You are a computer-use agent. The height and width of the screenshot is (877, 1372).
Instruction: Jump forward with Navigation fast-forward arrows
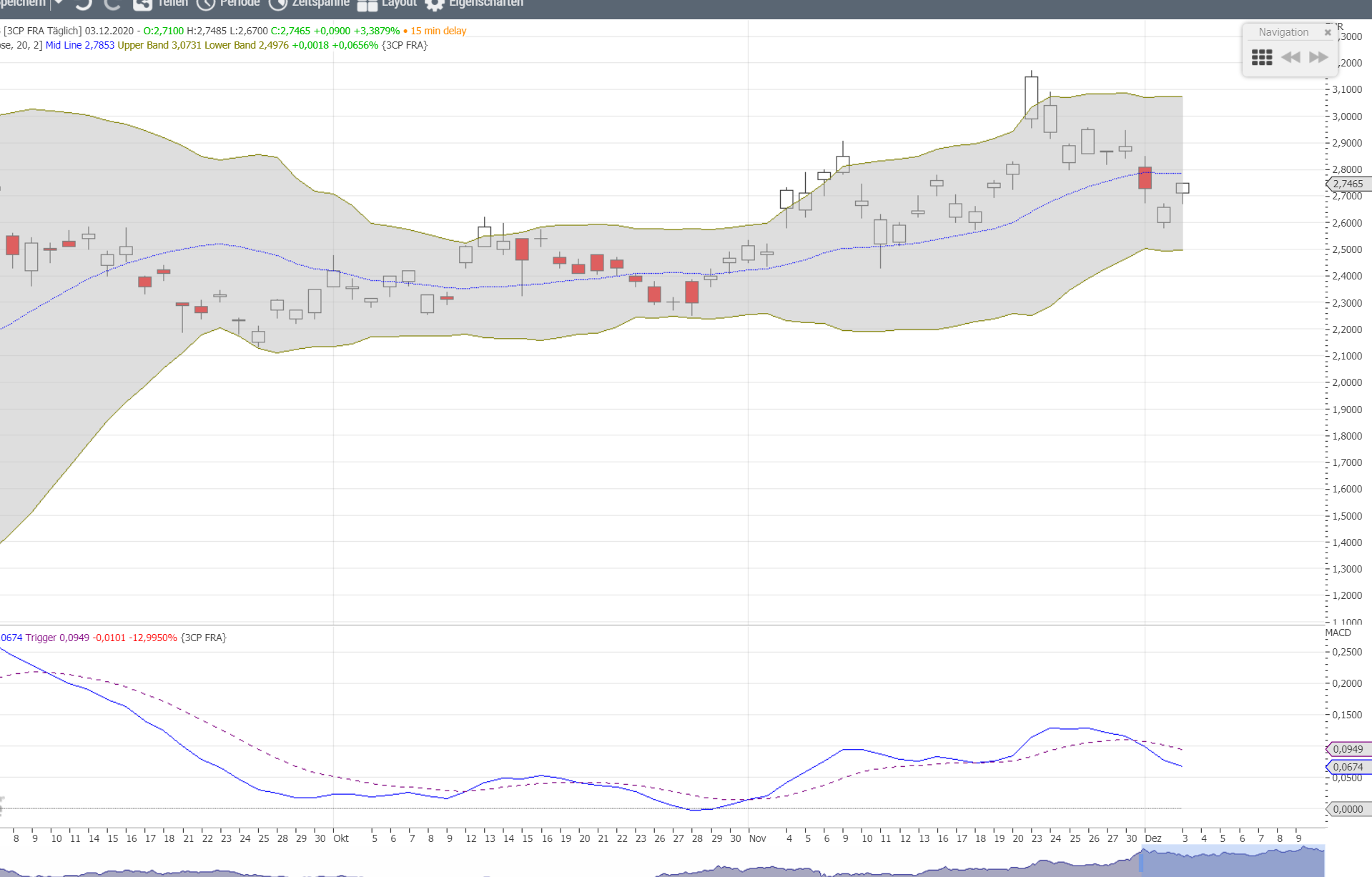tap(1318, 57)
